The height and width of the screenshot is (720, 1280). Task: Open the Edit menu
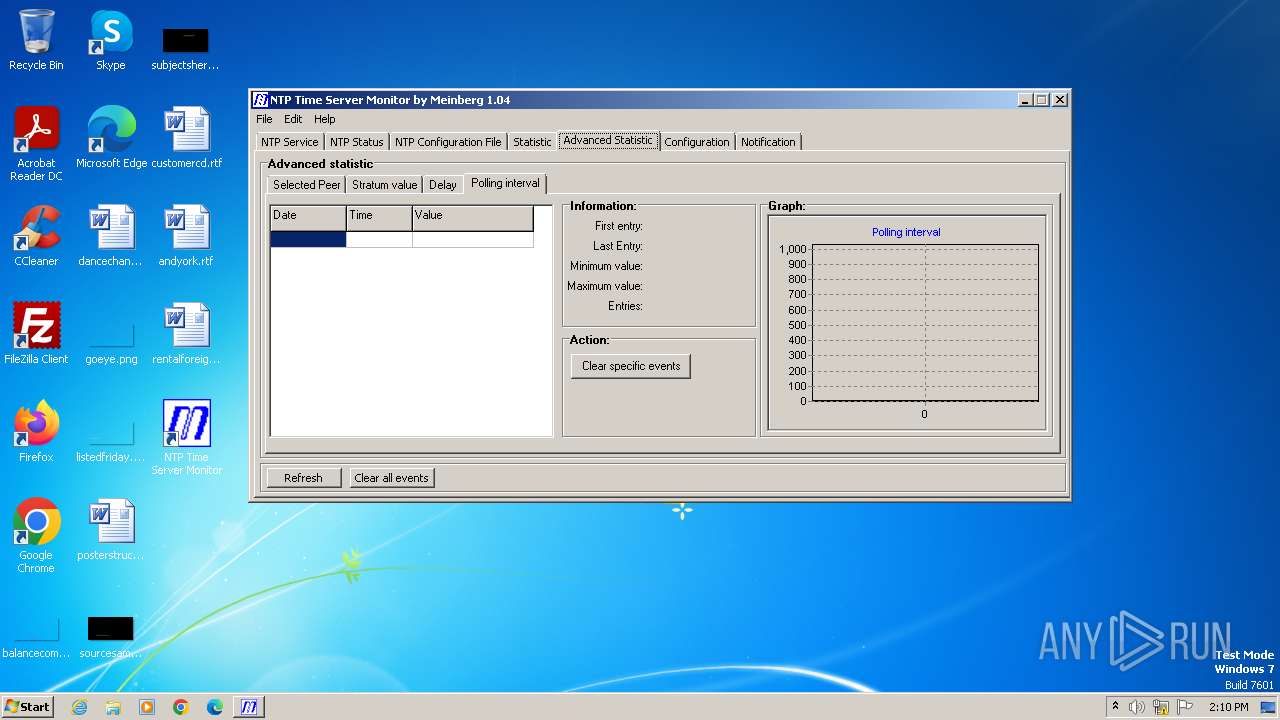[x=293, y=119]
